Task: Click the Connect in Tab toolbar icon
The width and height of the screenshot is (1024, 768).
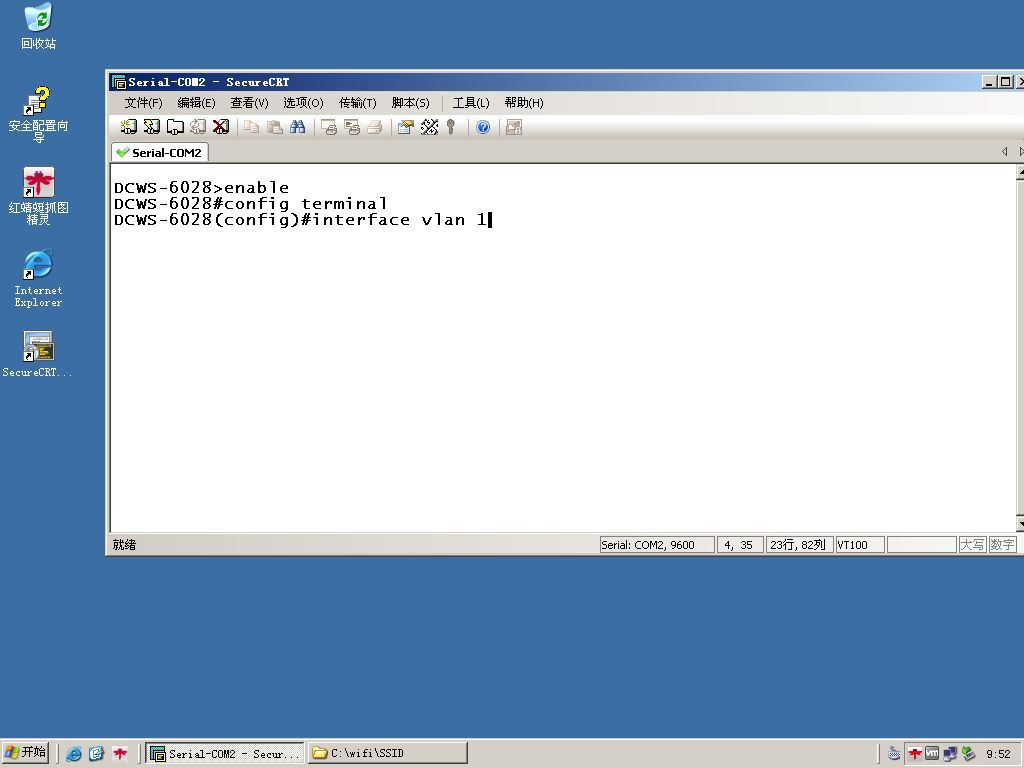Action: (175, 127)
